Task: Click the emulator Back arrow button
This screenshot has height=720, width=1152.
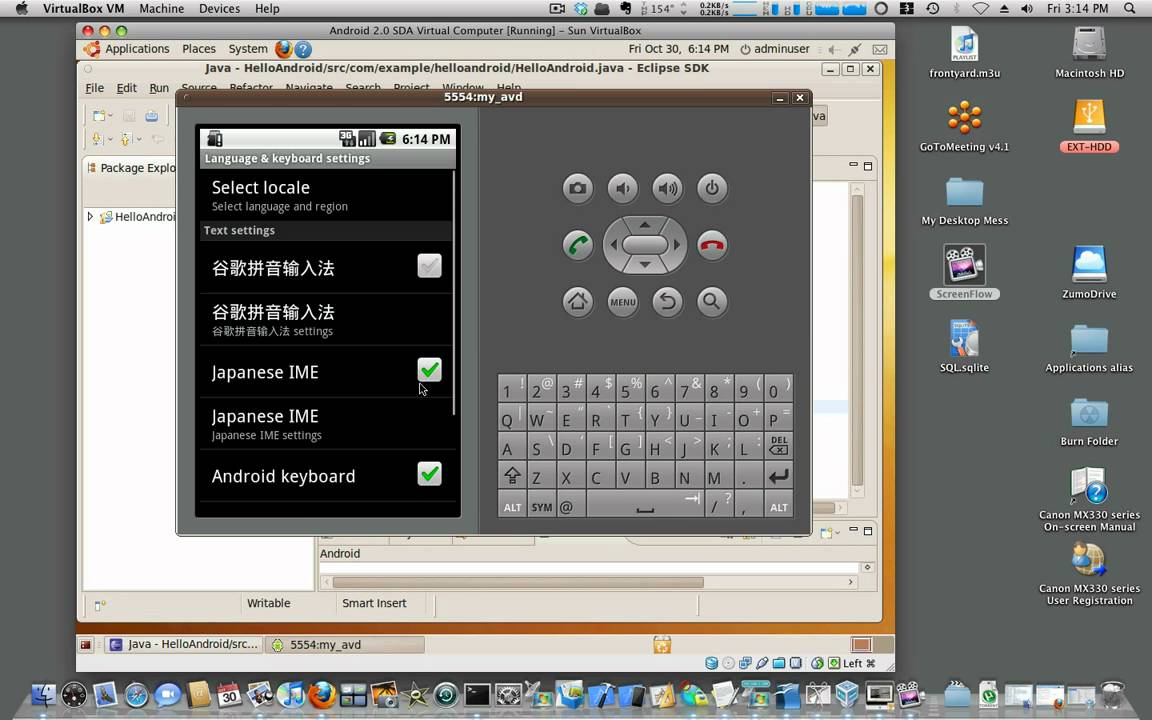Action: (x=667, y=301)
